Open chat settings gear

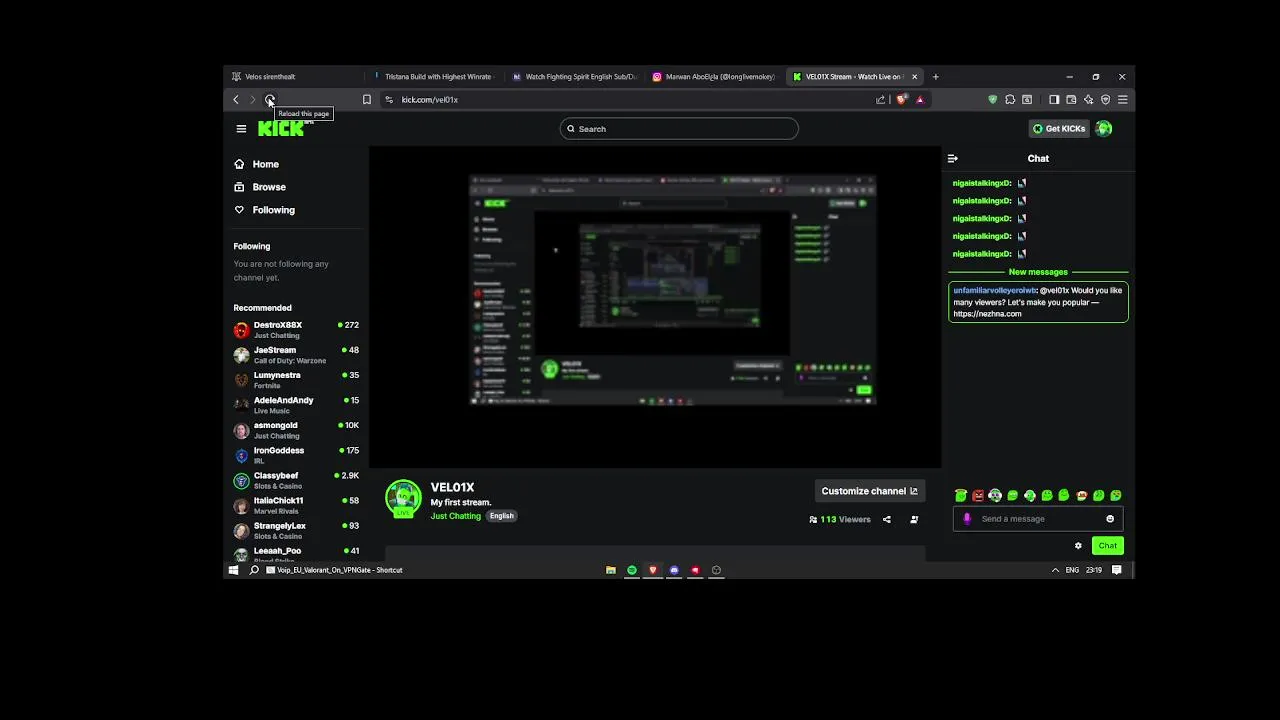click(x=1078, y=546)
